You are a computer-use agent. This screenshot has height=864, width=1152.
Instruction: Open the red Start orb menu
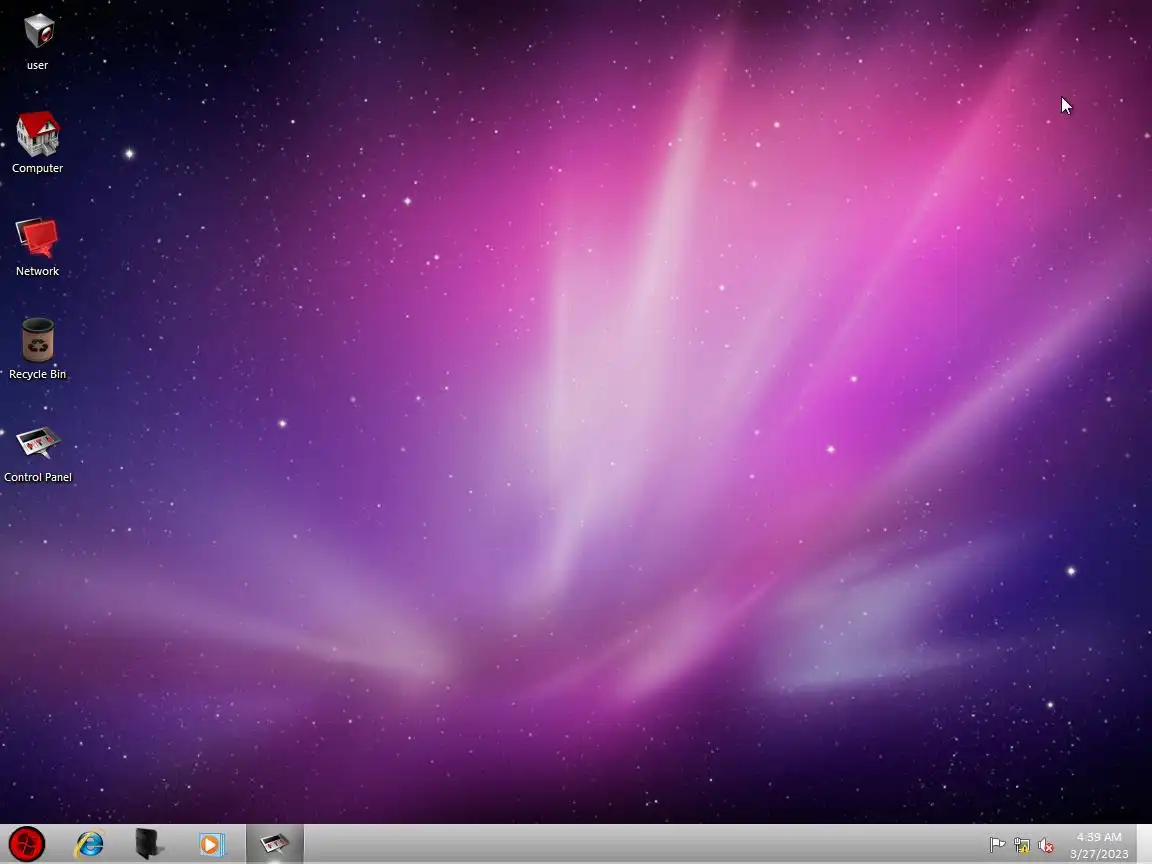coord(27,843)
